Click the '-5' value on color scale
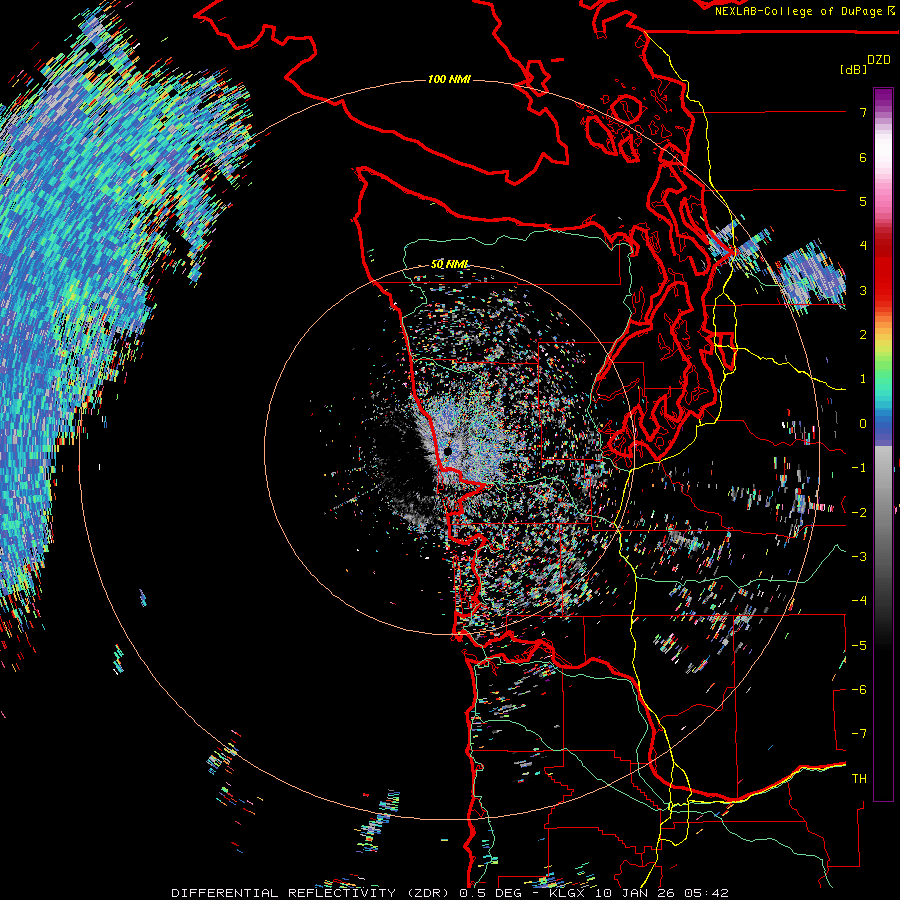This screenshot has width=900, height=900. coord(859,646)
